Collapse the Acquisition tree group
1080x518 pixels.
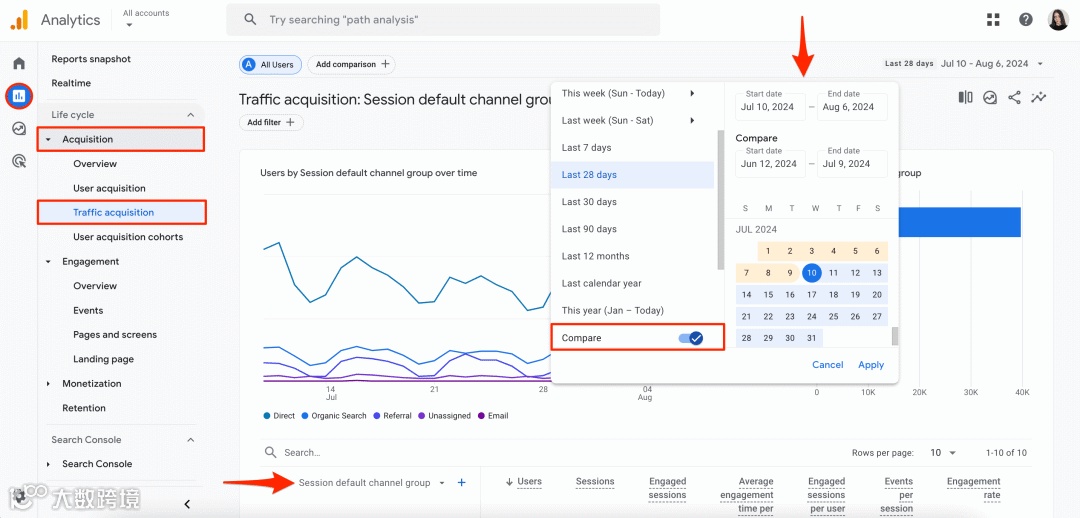click(x=48, y=139)
